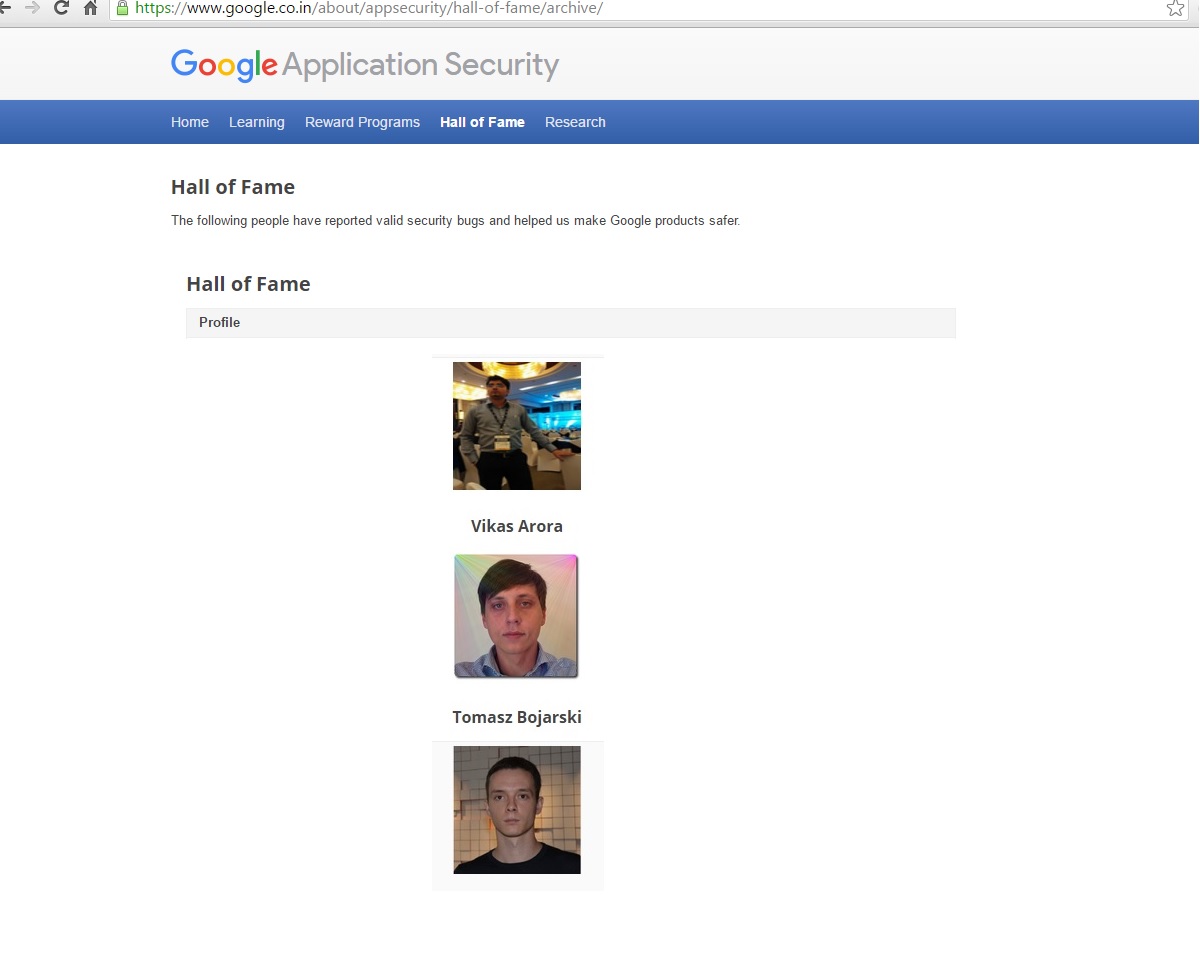The image size is (1200, 970).
Task: Open the Research navigation item
Action: click(575, 122)
